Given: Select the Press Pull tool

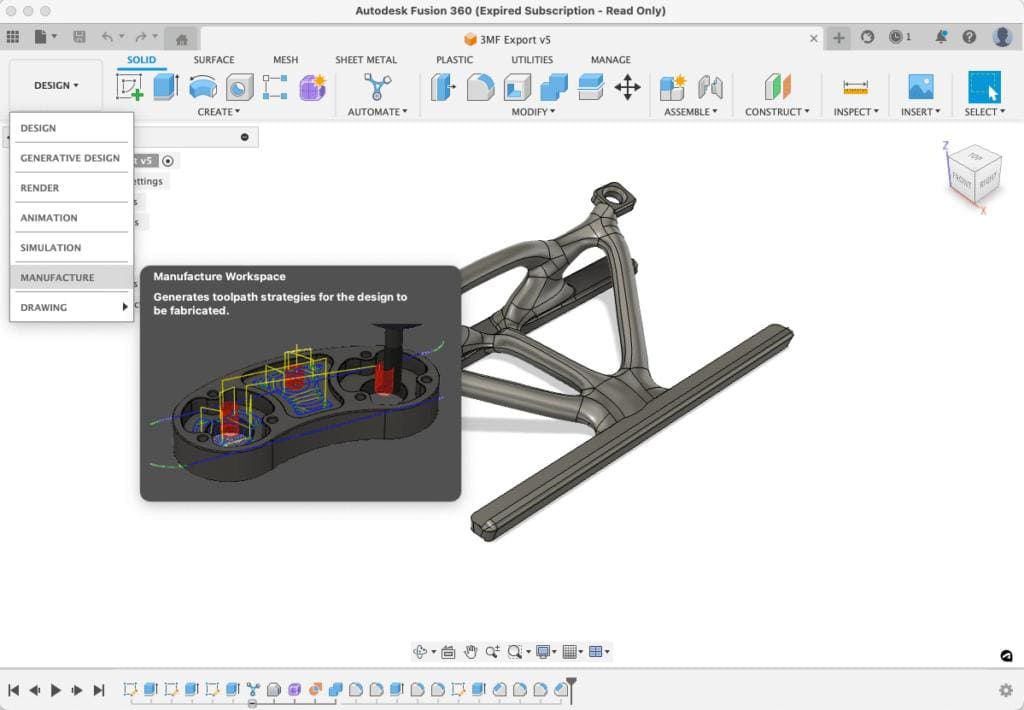Looking at the screenshot, I should [443, 87].
